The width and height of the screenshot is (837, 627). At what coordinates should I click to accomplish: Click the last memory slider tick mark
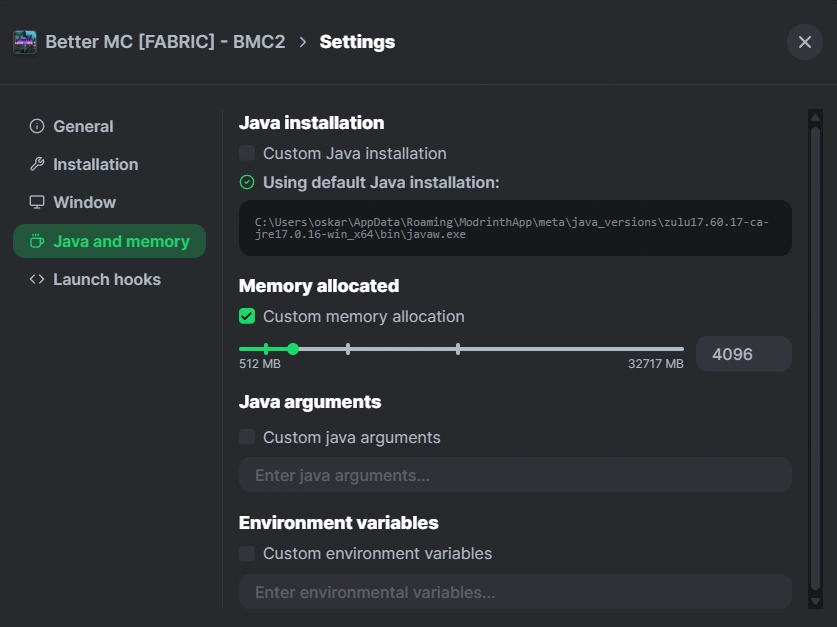tap(458, 349)
